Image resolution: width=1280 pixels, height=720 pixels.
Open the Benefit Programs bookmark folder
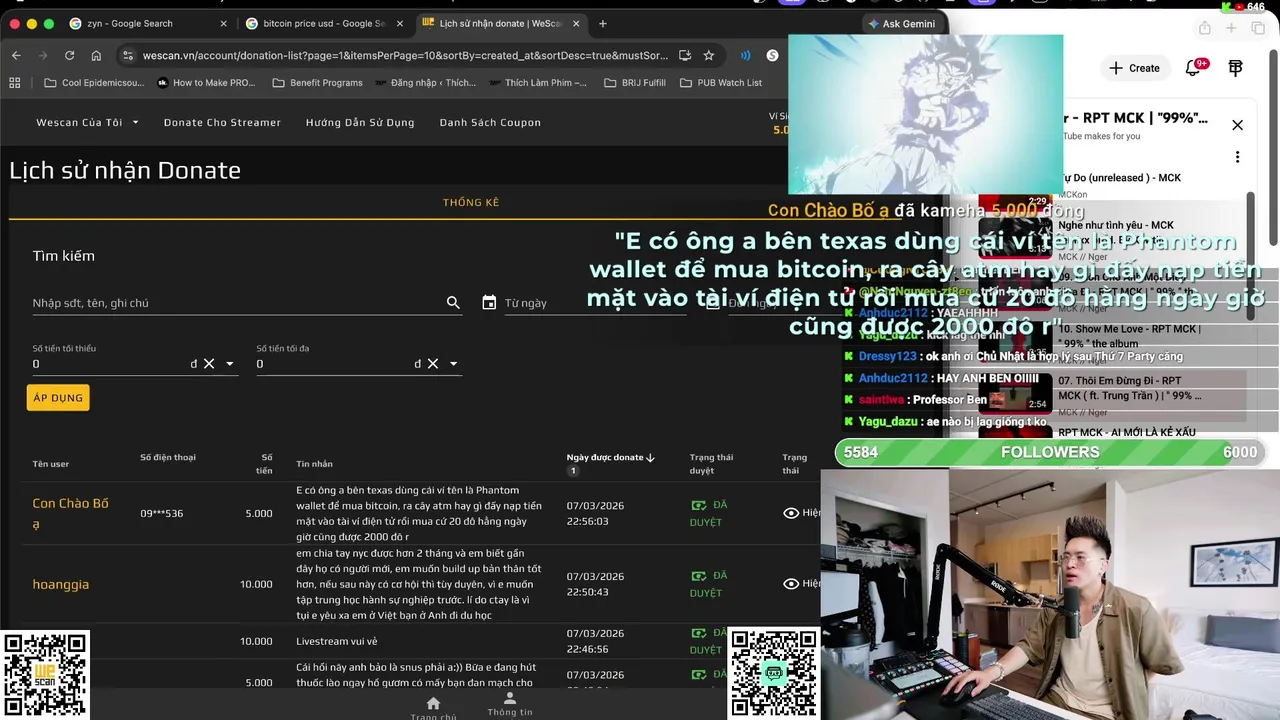318,83
